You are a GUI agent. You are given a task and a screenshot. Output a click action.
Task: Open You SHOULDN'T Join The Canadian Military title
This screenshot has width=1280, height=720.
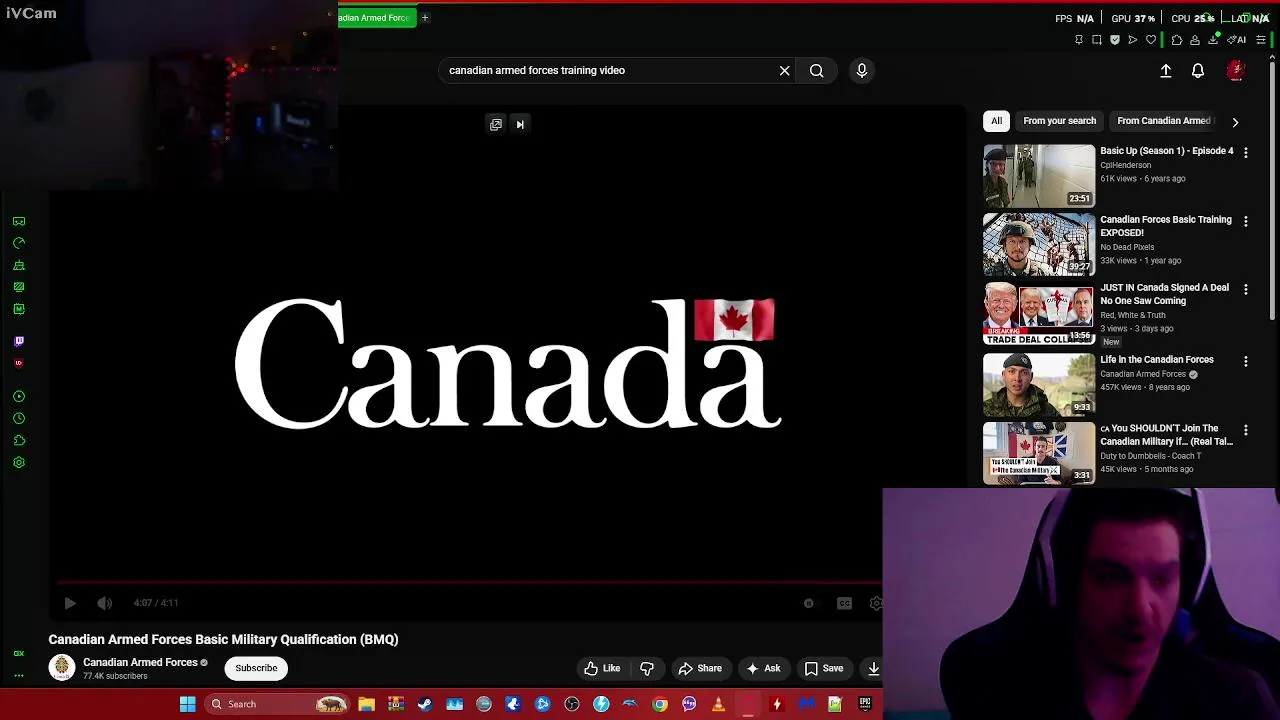pyautogui.click(x=1167, y=435)
